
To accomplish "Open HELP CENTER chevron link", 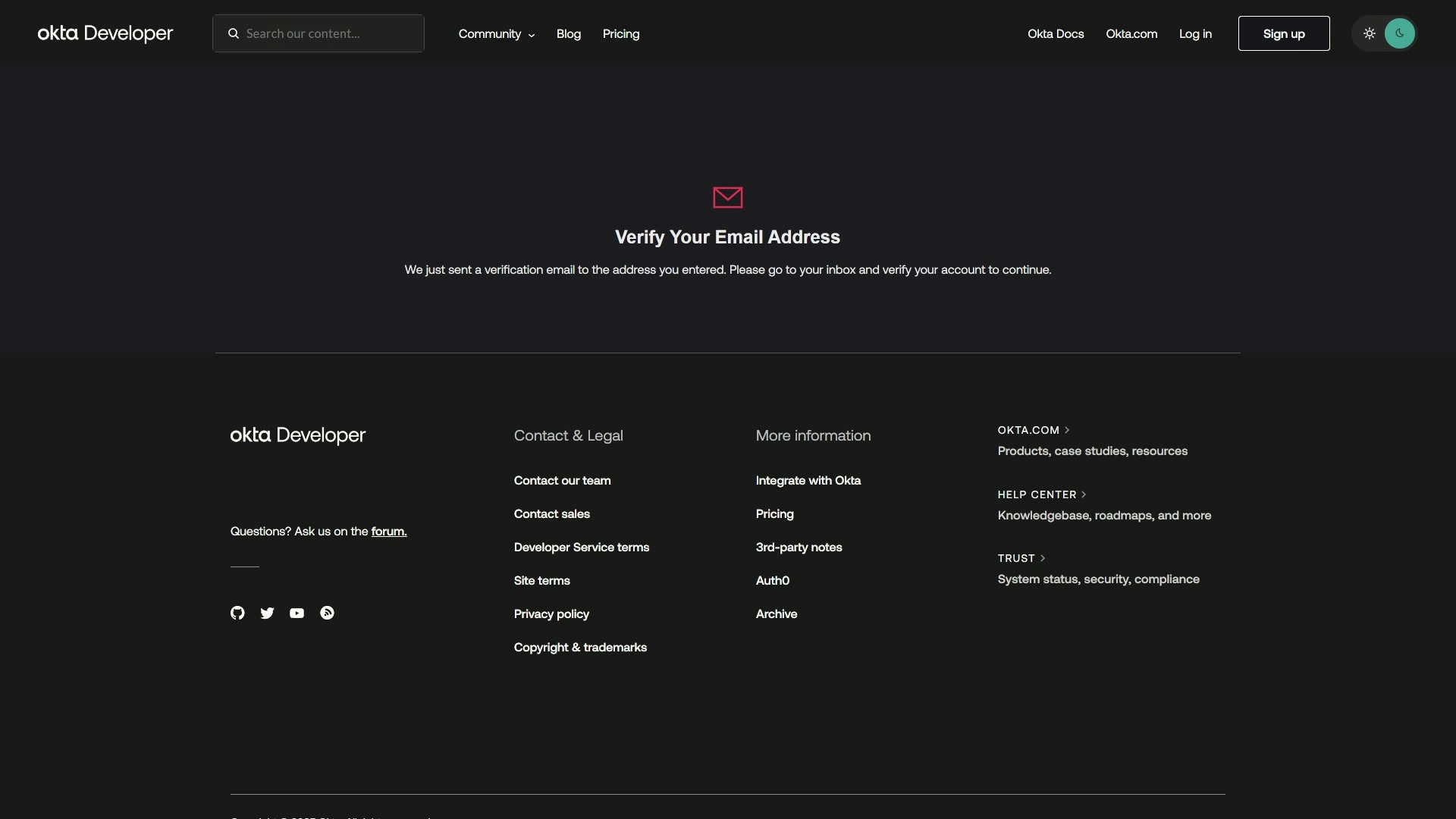I will pyautogui.click(x=1042, y=494).
